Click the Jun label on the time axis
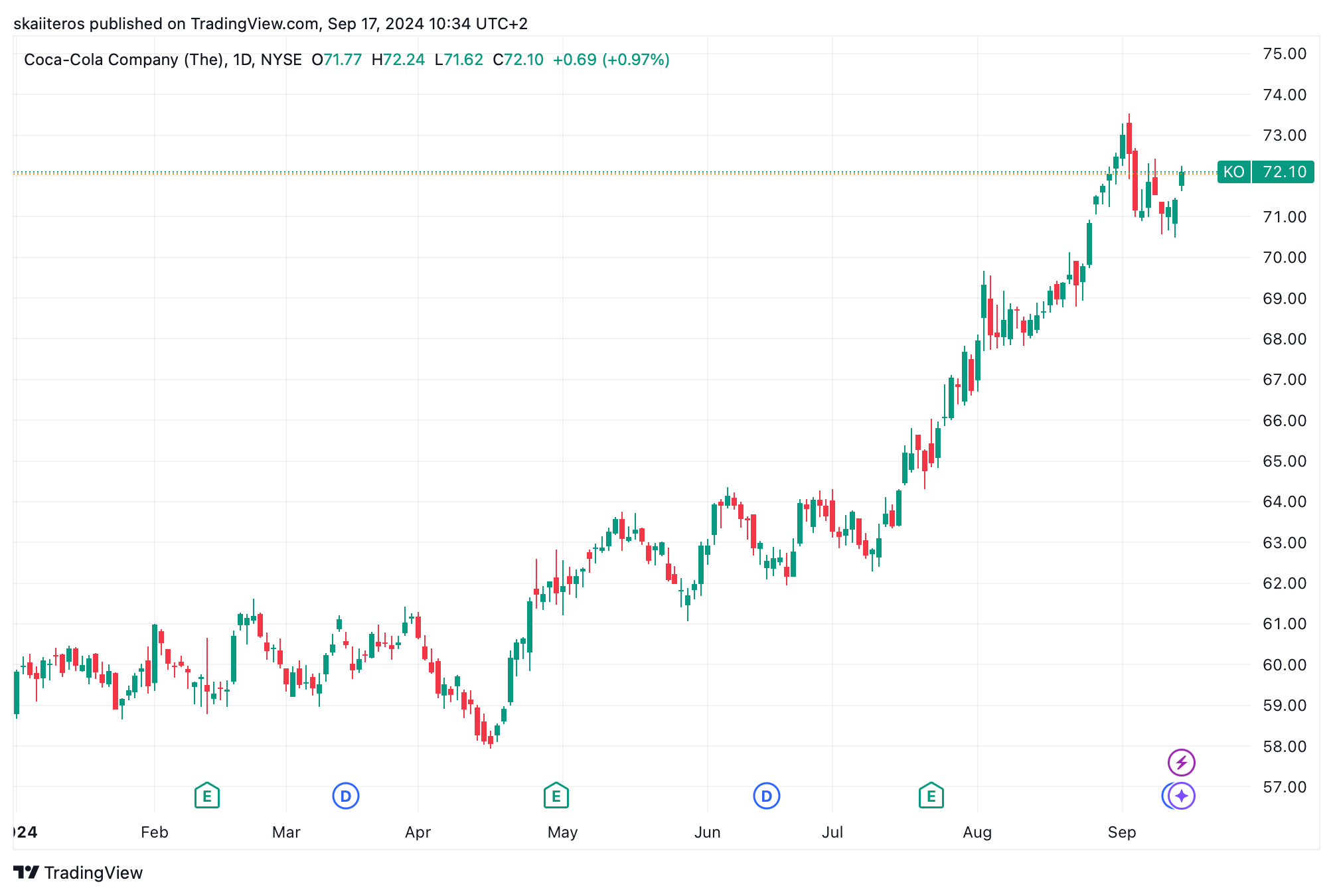Viewport: 1333px width, 896px height. 707,832
